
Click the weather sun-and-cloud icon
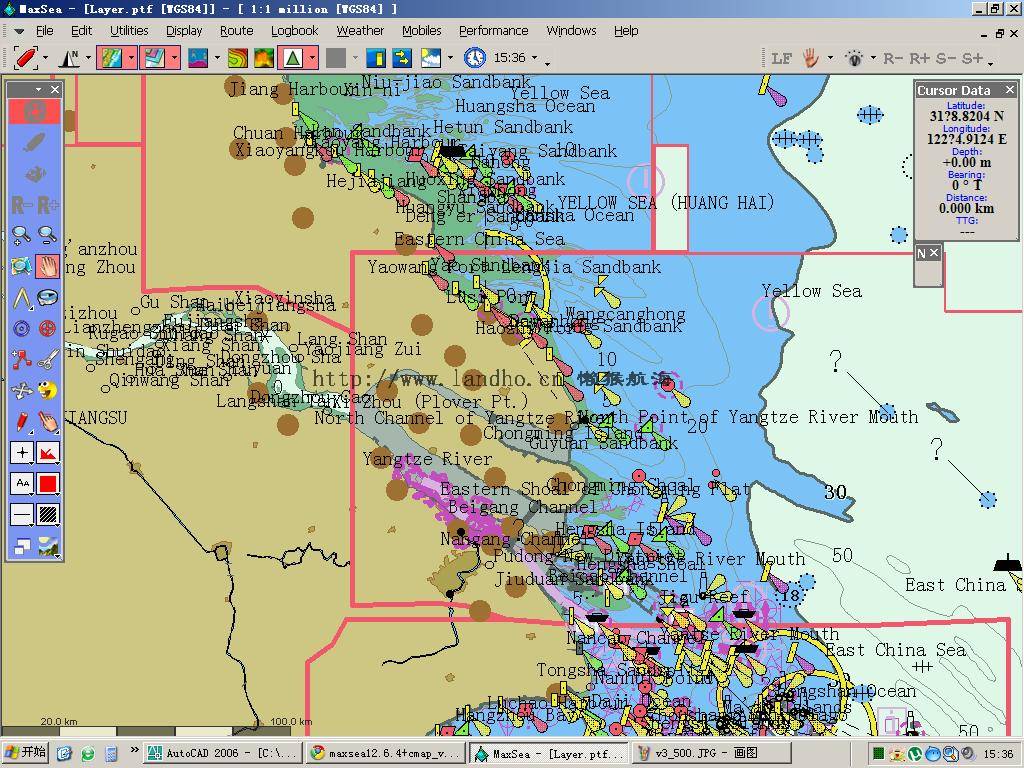(x=431, y=57)
